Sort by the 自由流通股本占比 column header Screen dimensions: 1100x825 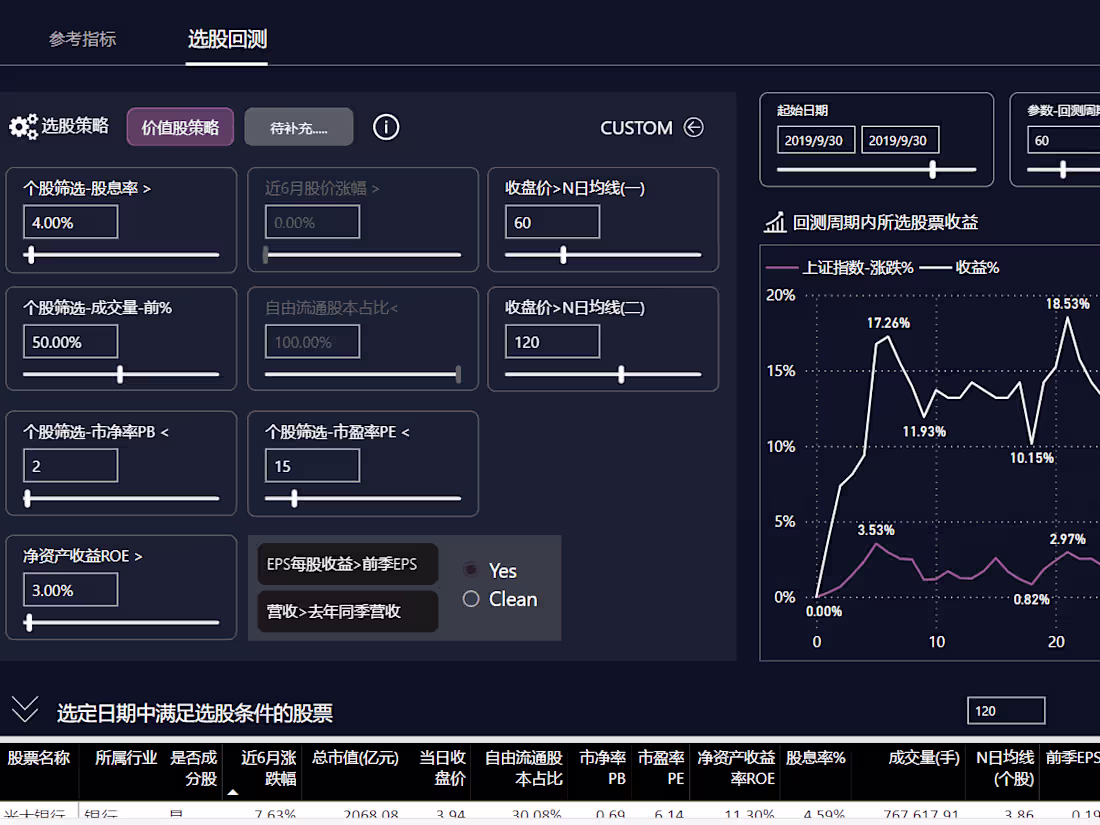pos(523,768)
